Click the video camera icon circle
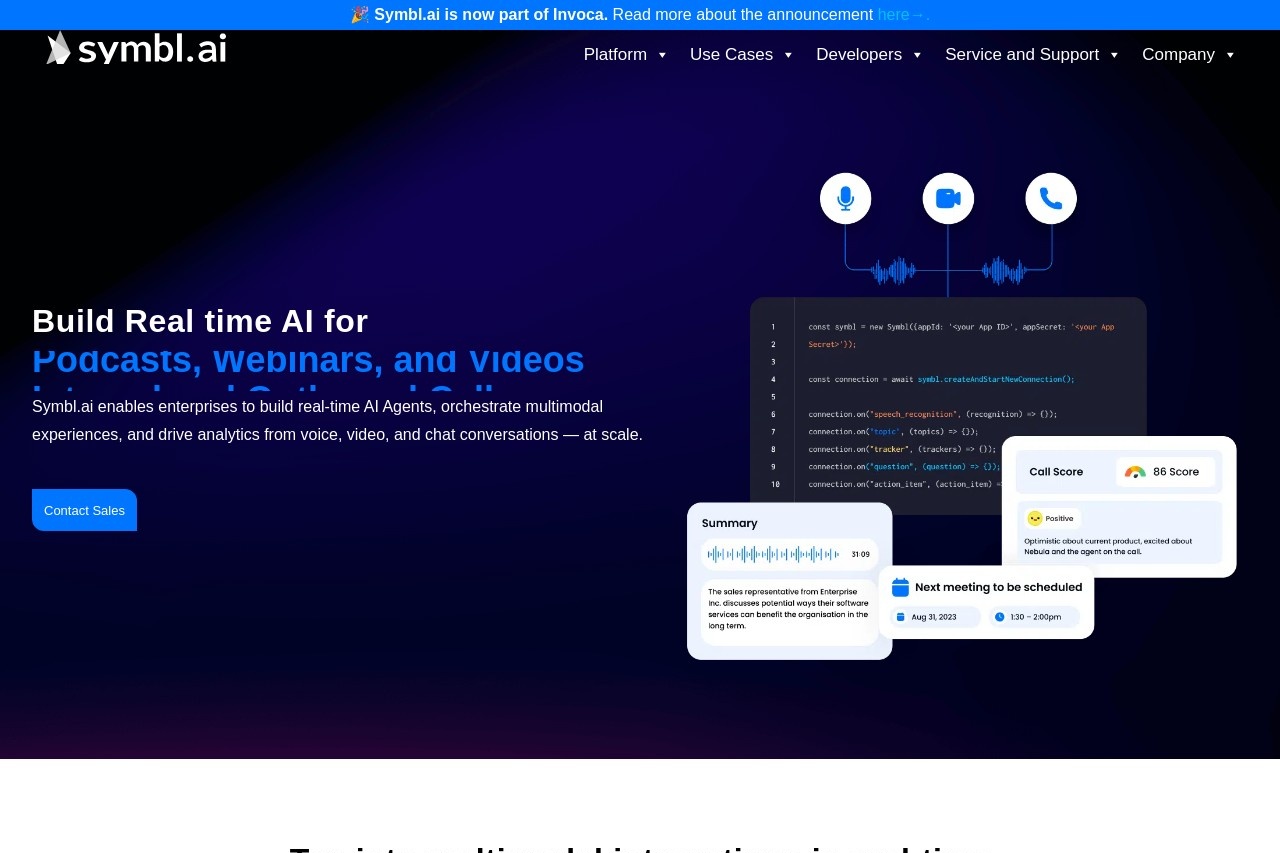 (x=948, y=198)
